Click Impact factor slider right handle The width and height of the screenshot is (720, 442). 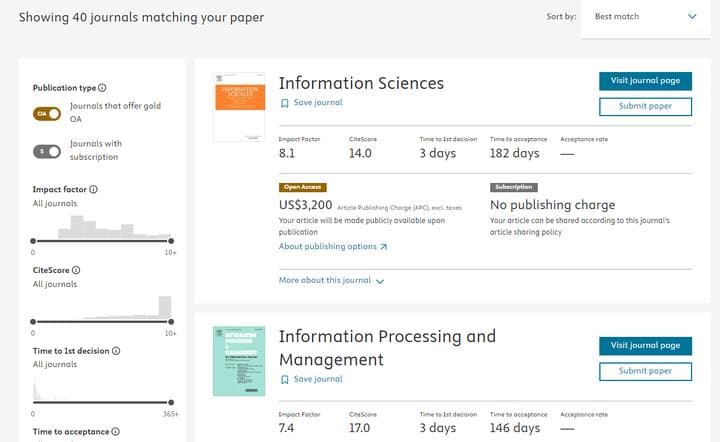[x=171, y=241]
